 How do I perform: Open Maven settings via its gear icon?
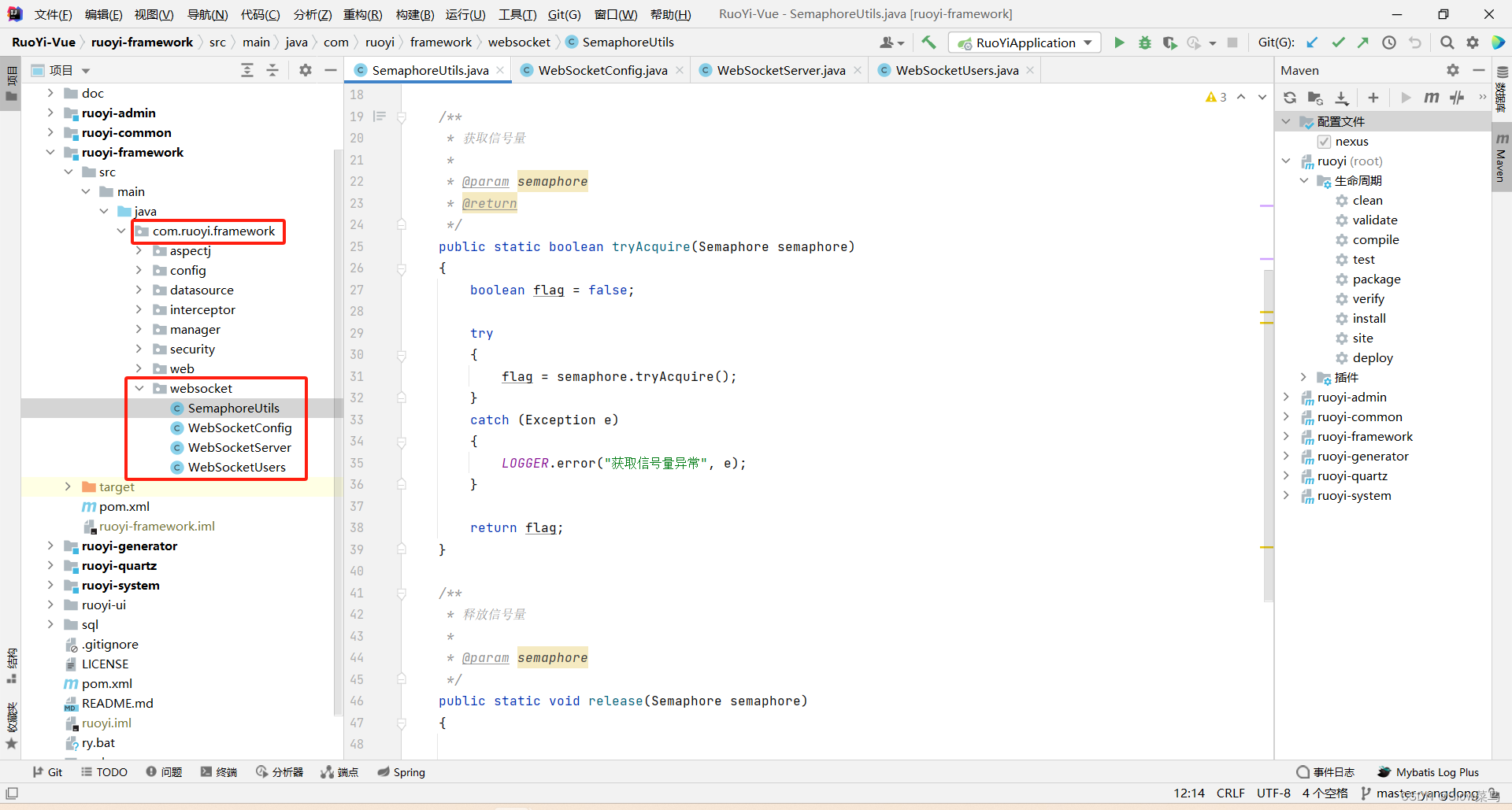[x=1452, y=70]
